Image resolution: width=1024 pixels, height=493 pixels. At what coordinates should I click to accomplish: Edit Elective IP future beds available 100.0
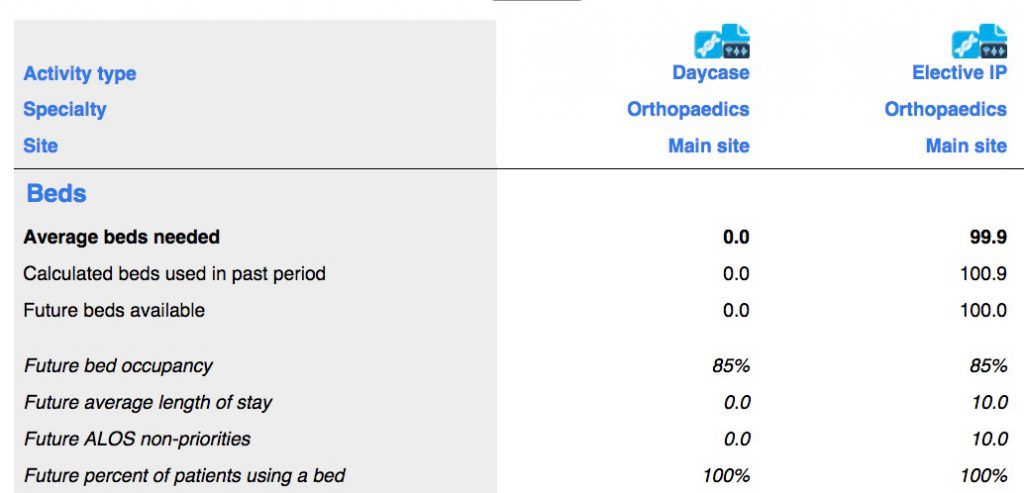984,310
